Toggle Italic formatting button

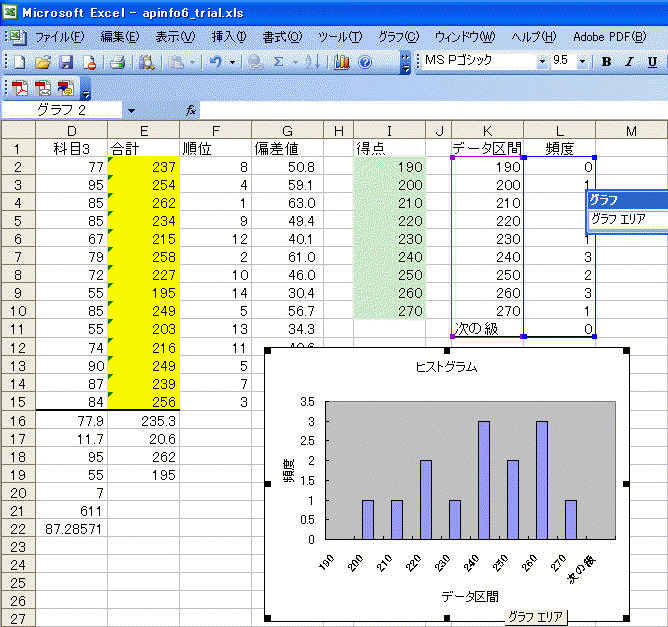click(629, 62)
